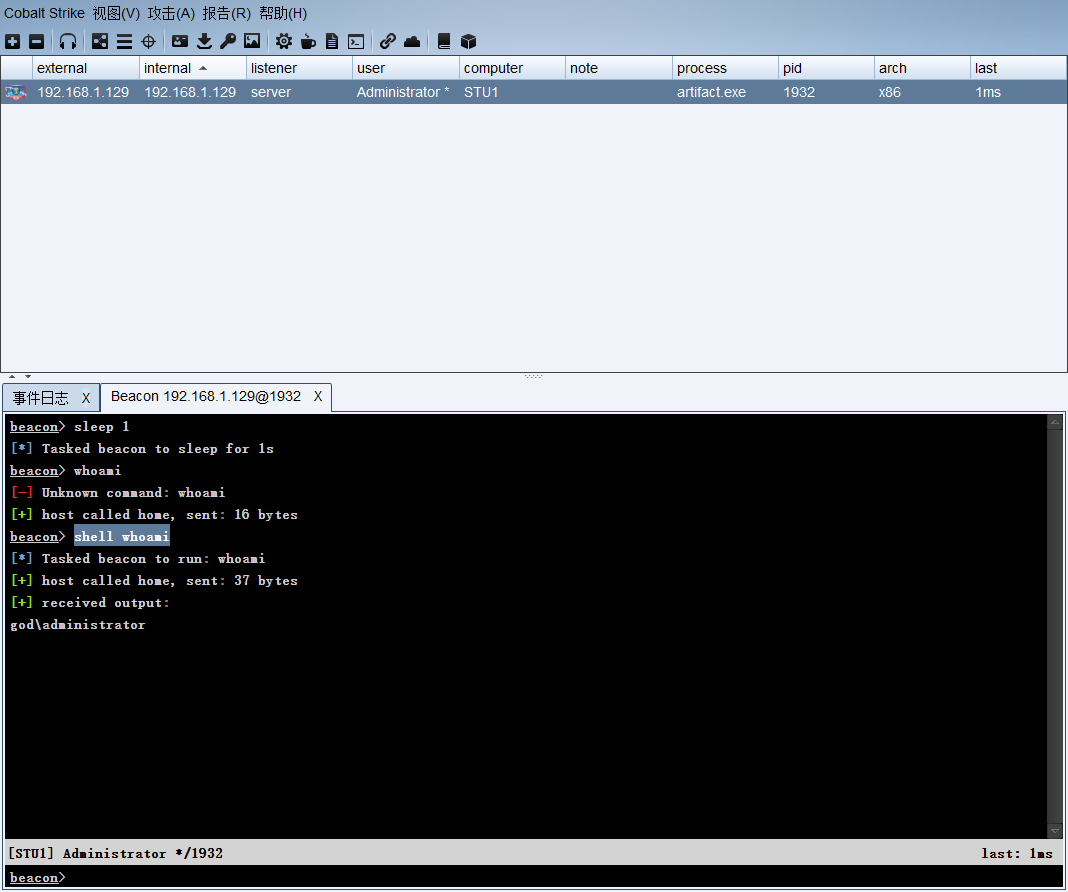The image size is (1068, 892).
Task: Click the 'god\administrator' output line
Action: pyautogui.click(x=78, y=624)
